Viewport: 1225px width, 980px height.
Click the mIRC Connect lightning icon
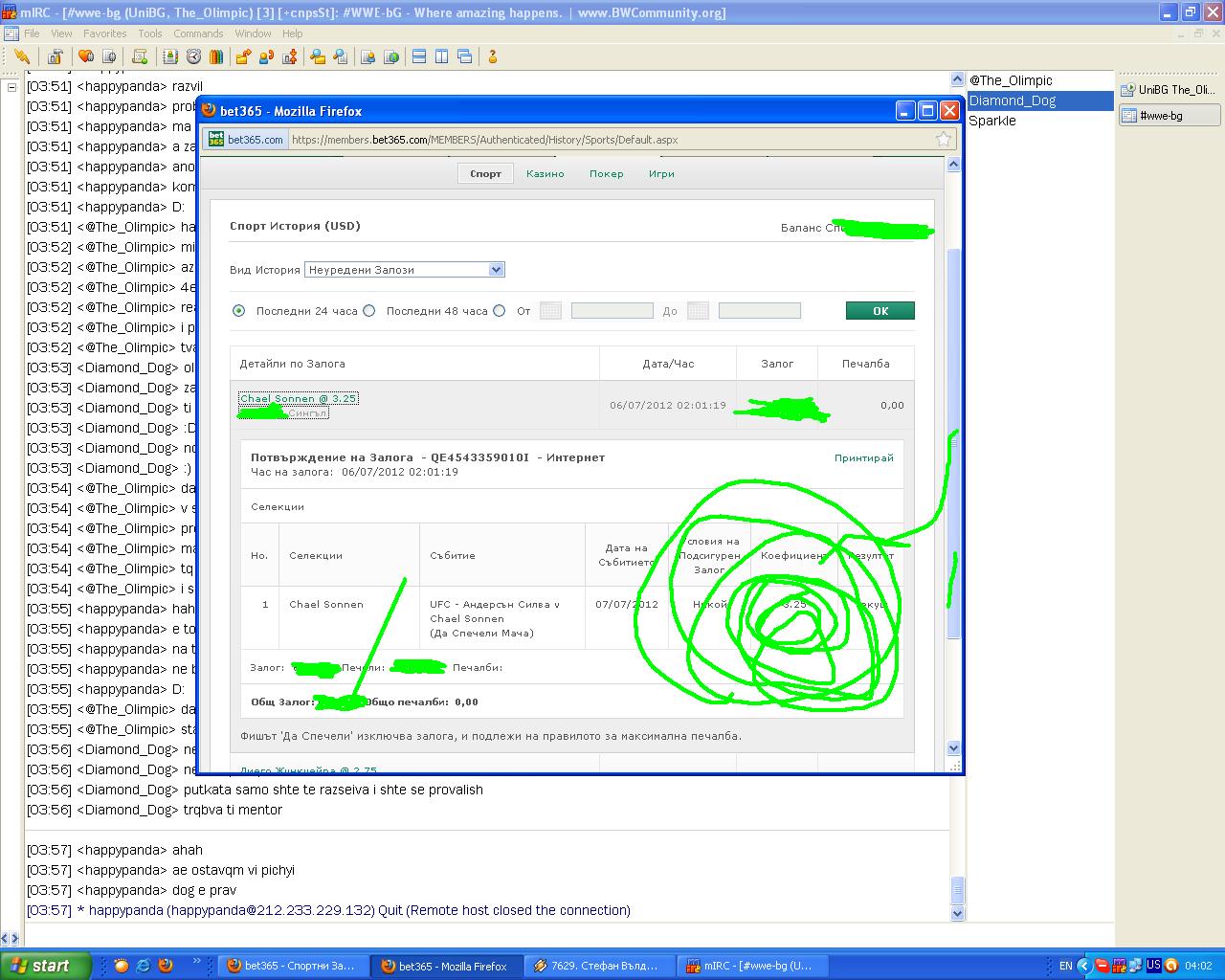point(21,56)
